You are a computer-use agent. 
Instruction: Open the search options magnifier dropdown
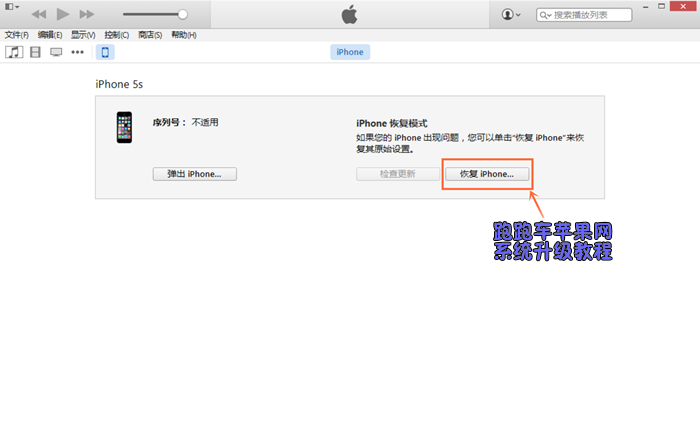point(545,15)
